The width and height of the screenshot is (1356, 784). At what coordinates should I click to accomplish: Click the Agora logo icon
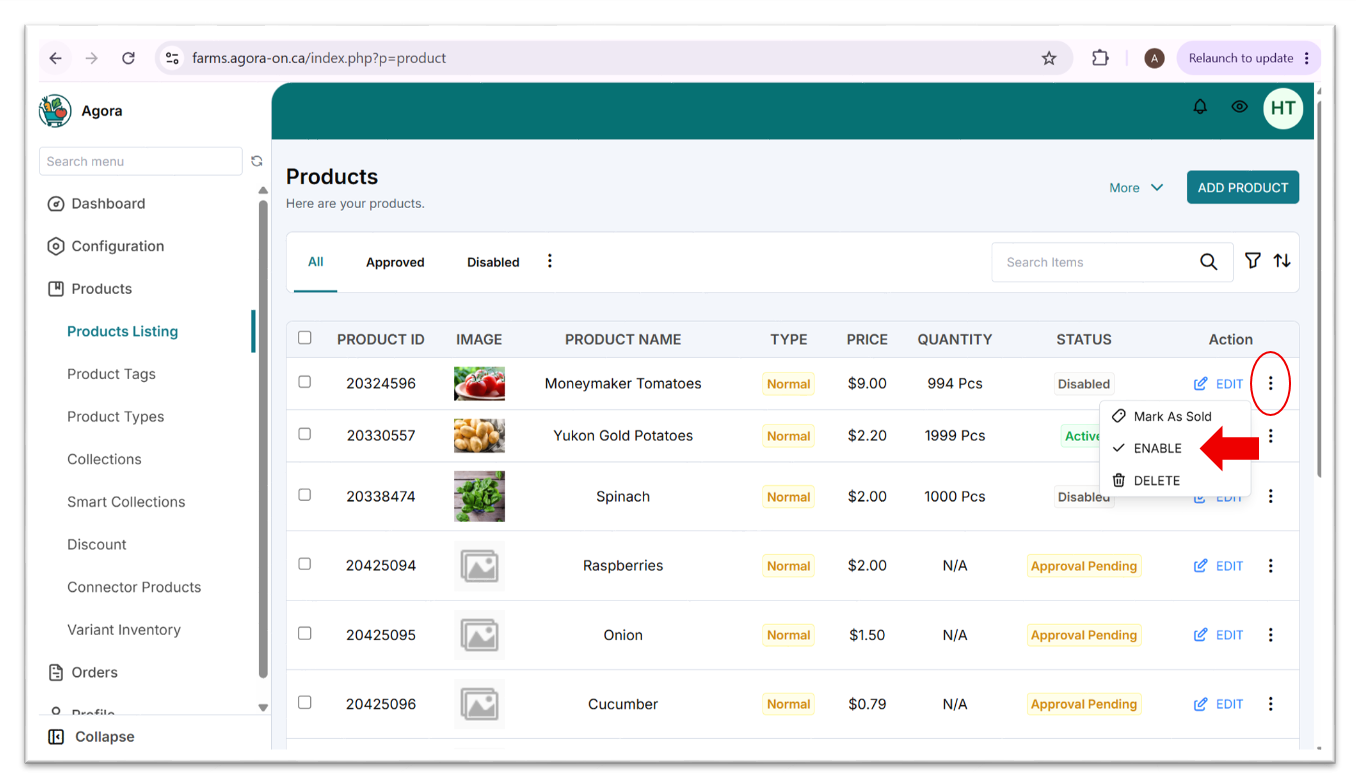[55, 111]
